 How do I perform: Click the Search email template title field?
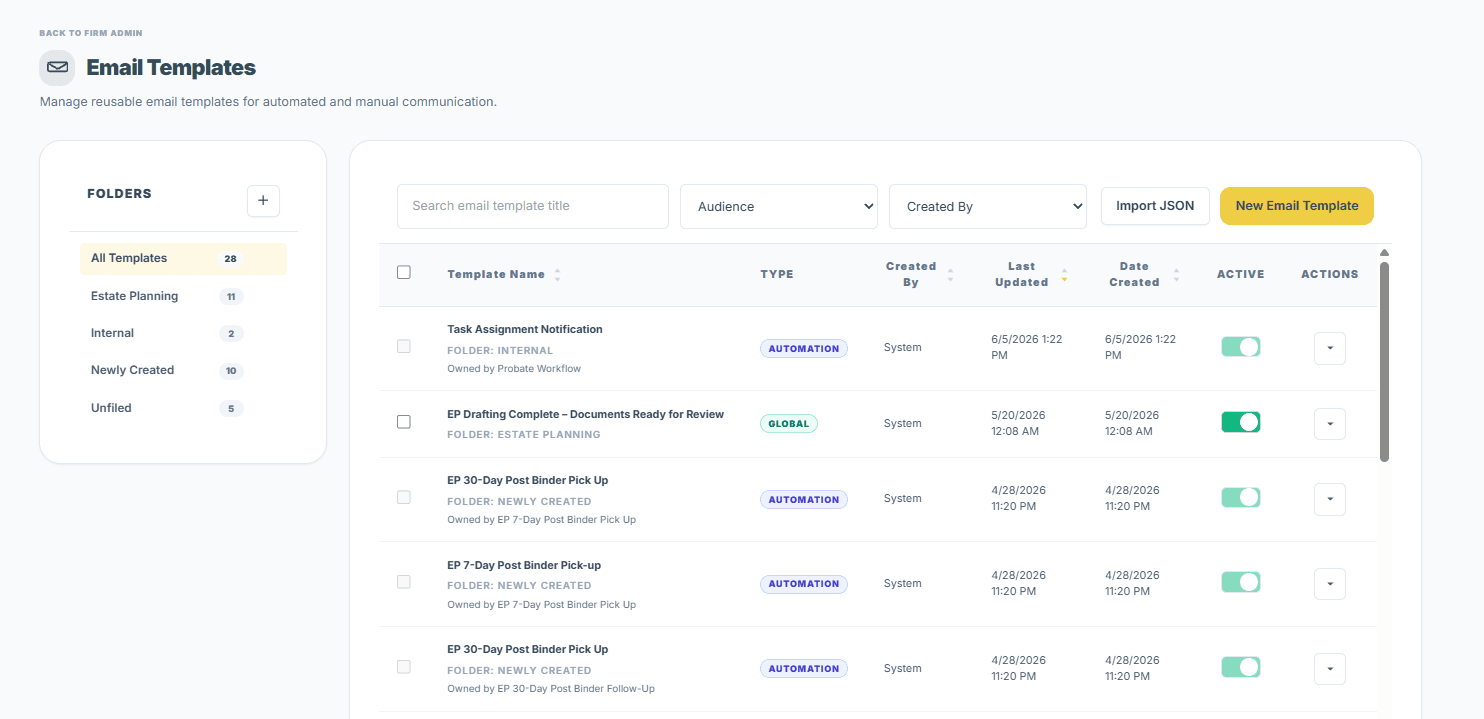pos(533,206)
